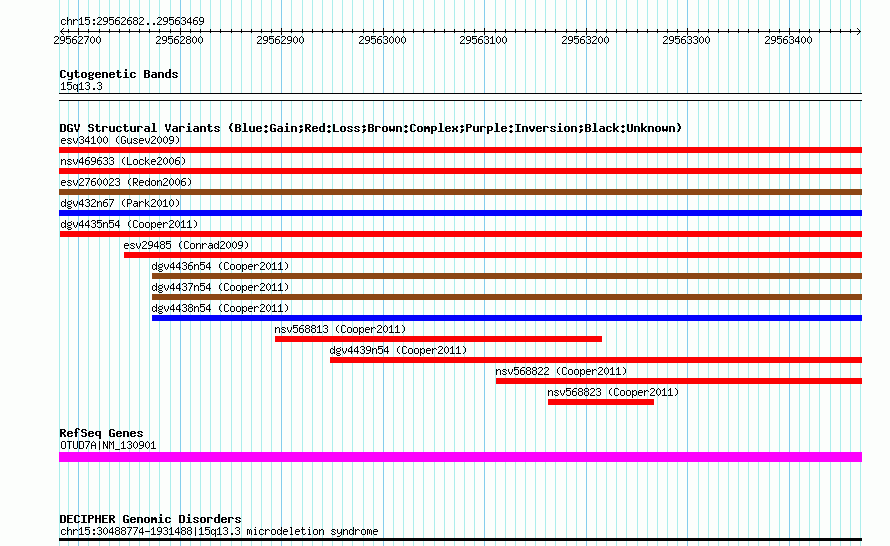This screenshot has height=546, width=890.
Task: Open the 15q13.3 microdeletion syndrome entry
Action: (x=219, y=532)
